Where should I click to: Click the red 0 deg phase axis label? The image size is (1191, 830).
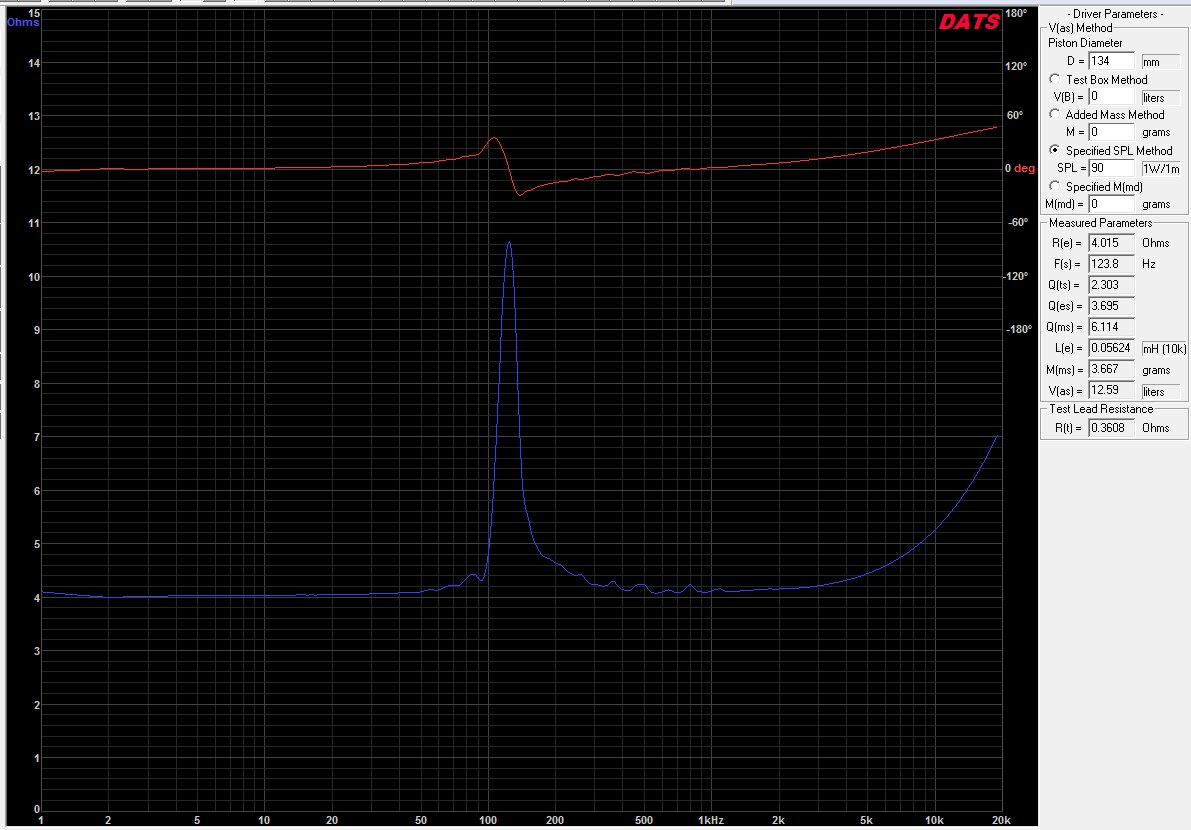[1019, 169]
